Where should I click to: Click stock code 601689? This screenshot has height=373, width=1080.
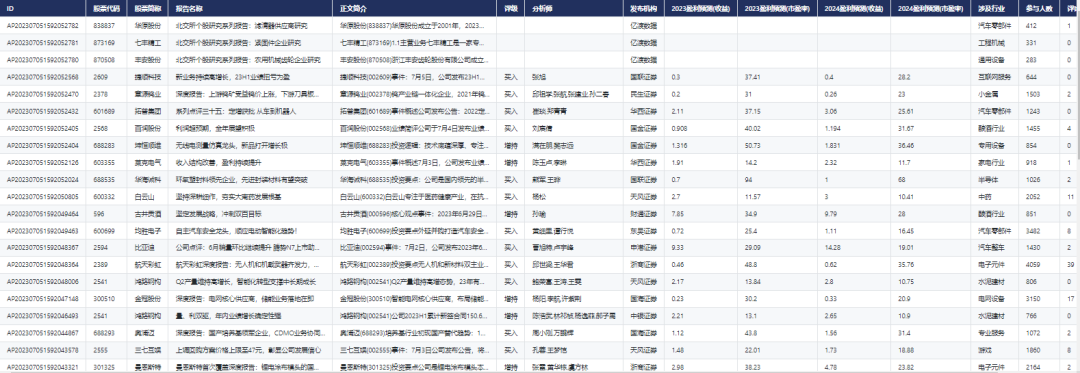103,111
